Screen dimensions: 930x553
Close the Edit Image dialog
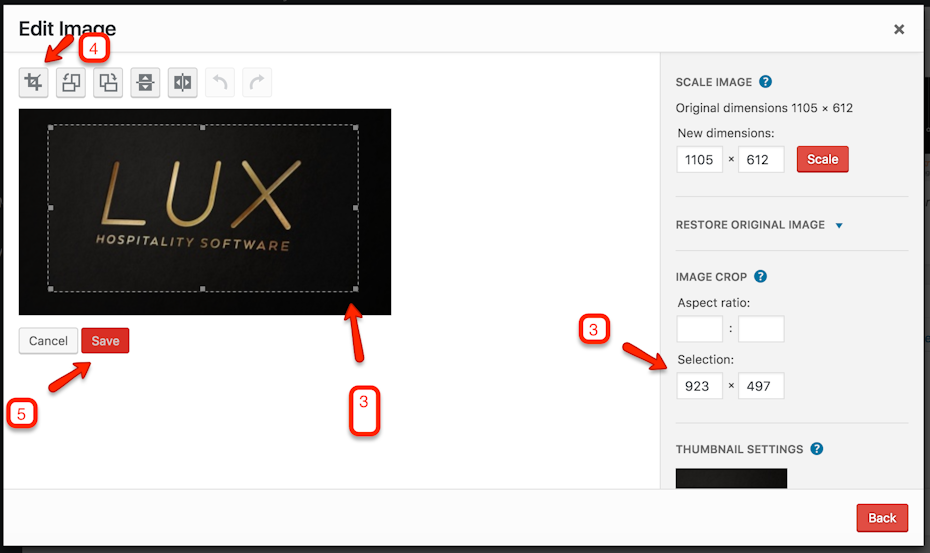coord(899,29)
